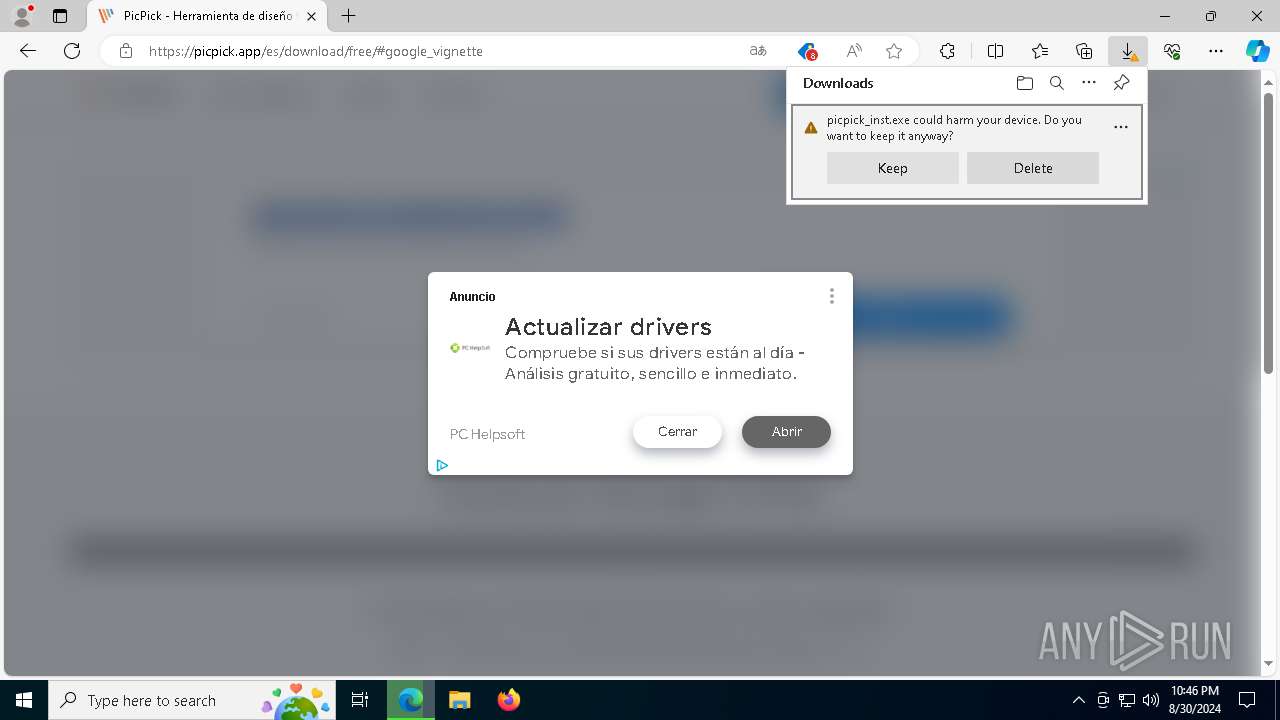Activate Read aloud icon
Image resolution: width=1280 pixels, height=720 pixels.
854,51
